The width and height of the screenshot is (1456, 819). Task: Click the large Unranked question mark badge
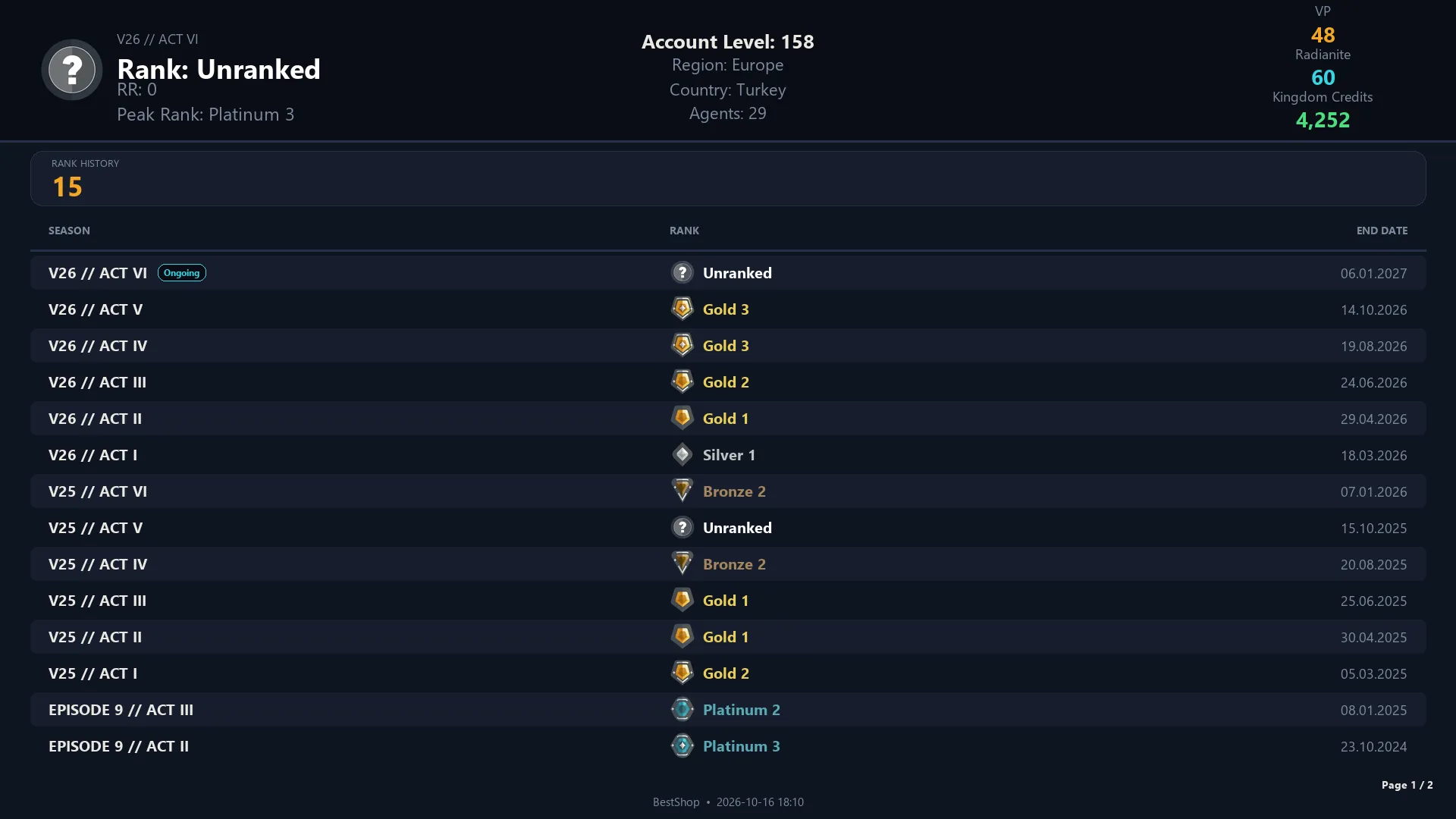[72, 70]
